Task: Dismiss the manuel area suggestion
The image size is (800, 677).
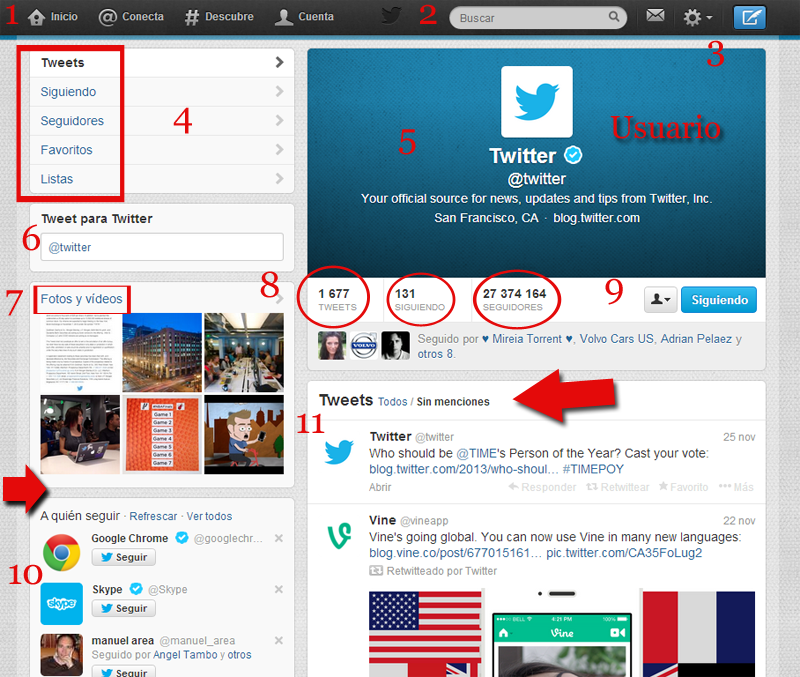Action: (279, 640)
